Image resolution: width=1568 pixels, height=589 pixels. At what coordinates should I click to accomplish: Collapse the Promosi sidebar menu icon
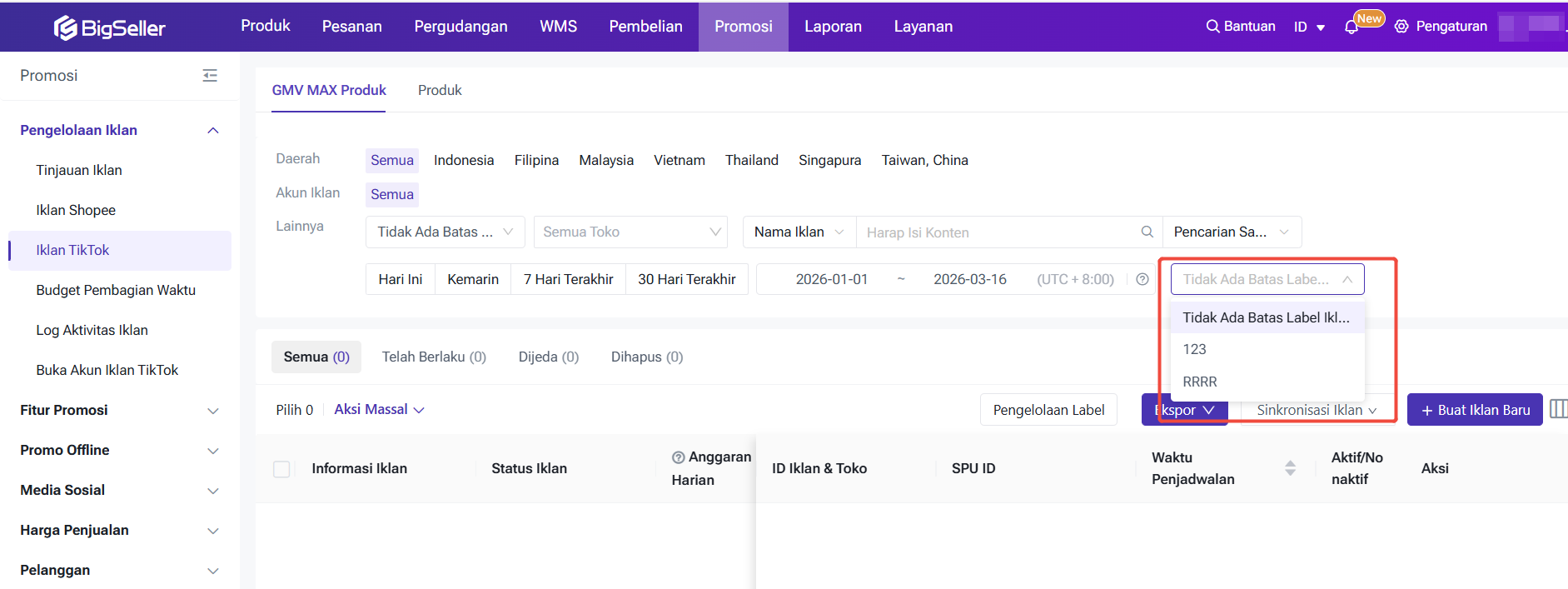click(x=210, y=76)
